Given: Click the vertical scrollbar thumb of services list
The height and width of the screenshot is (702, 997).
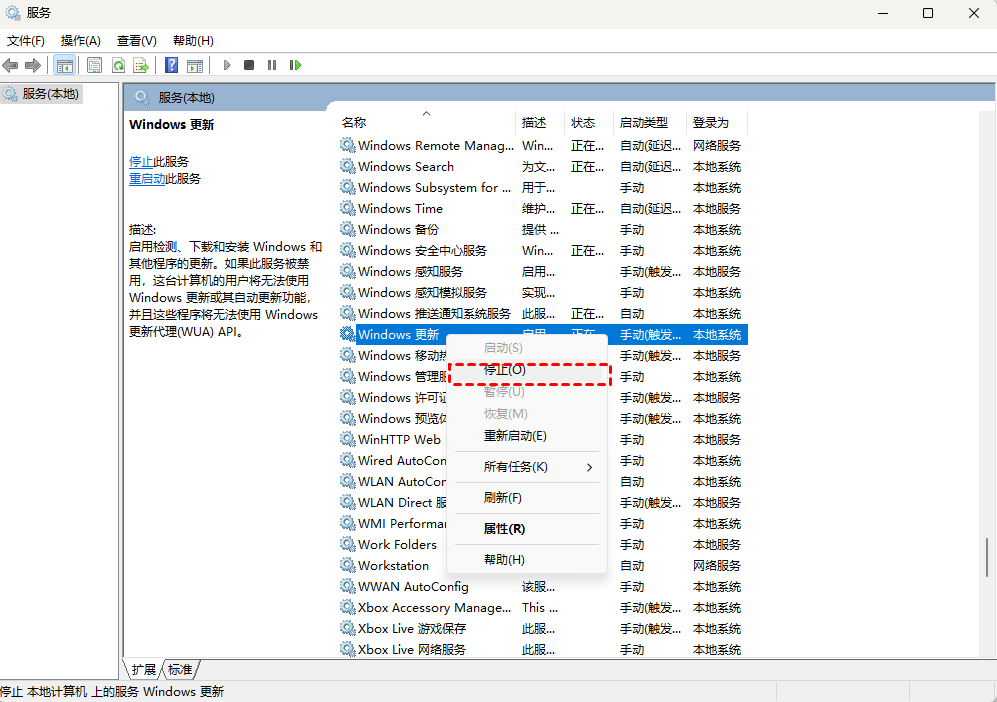Looking at the screenshot, I should coord(986,558).
